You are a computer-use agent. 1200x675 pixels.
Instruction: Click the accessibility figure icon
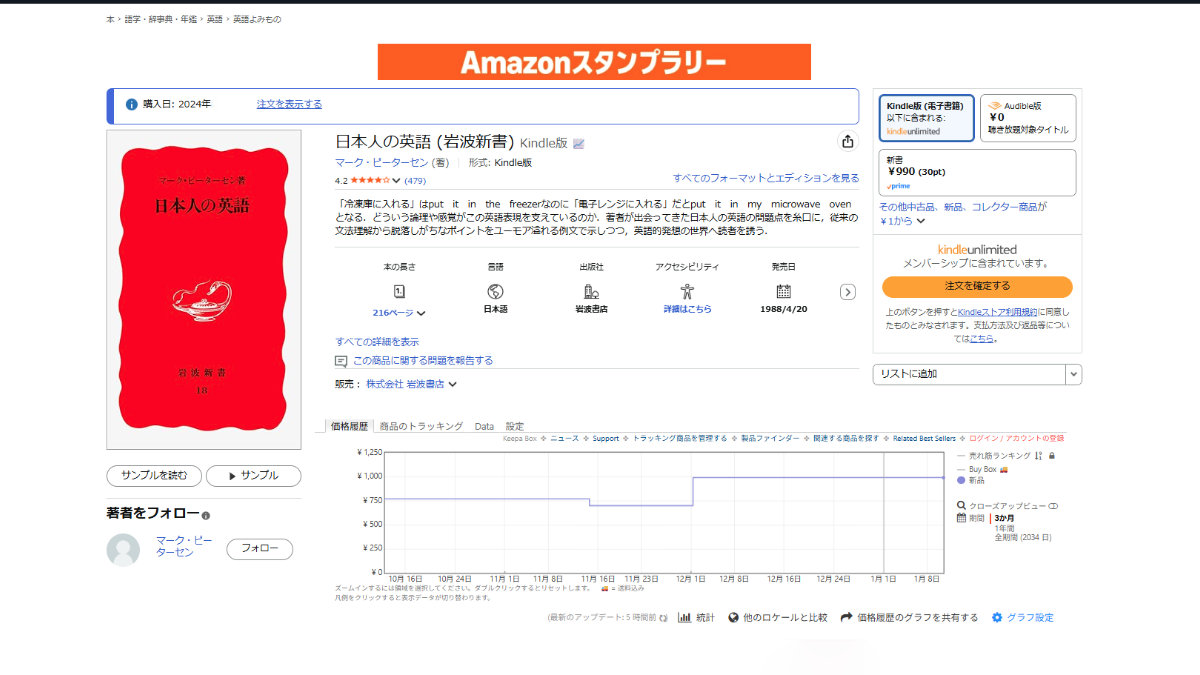coord(687,291)
